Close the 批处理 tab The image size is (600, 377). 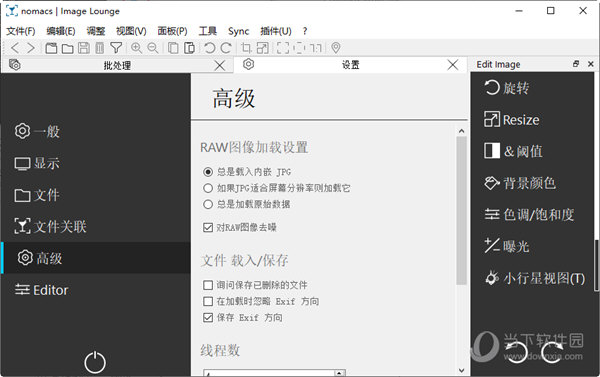point(220,65)
